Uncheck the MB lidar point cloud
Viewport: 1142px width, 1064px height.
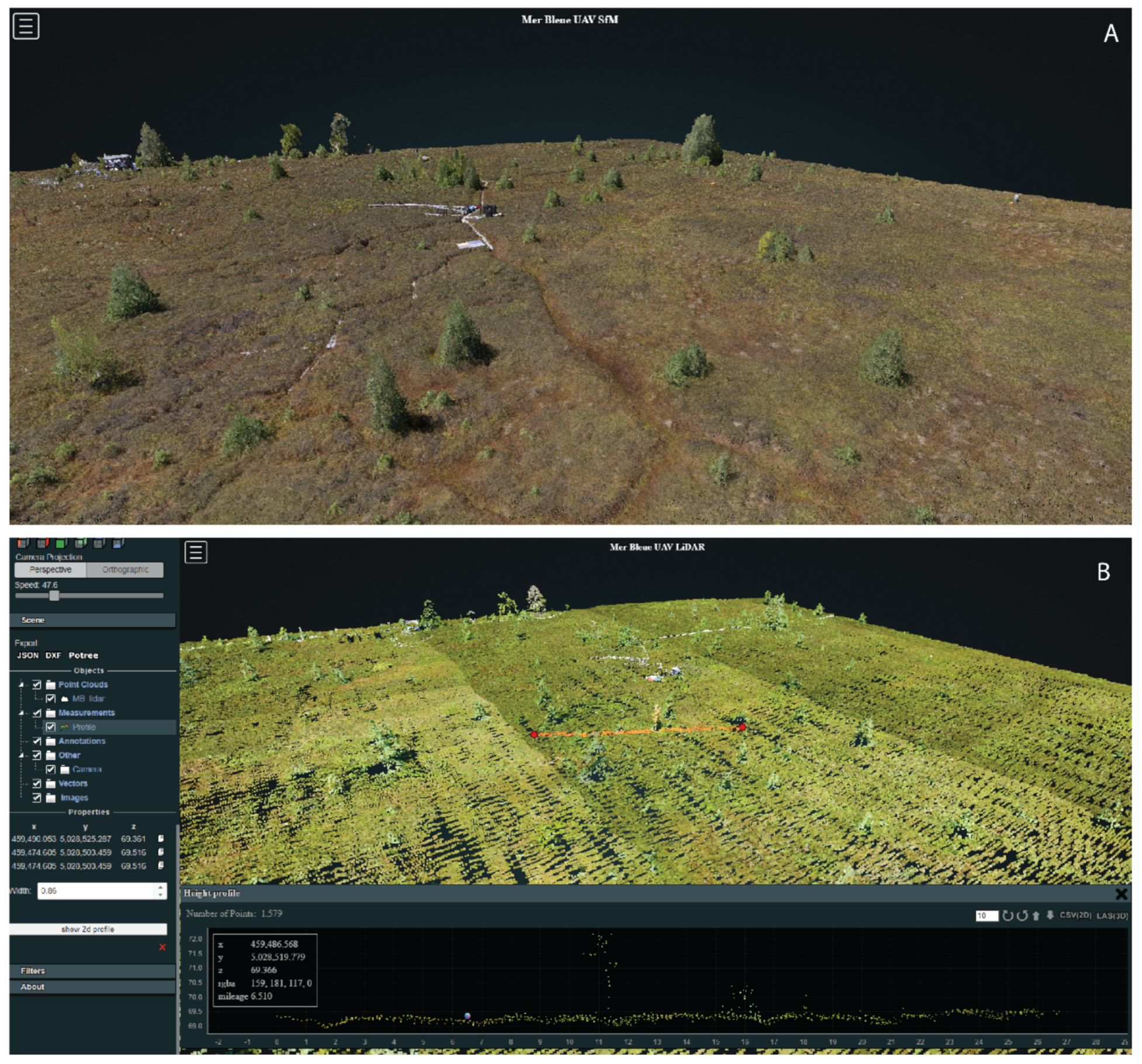[x=51, y=699]
